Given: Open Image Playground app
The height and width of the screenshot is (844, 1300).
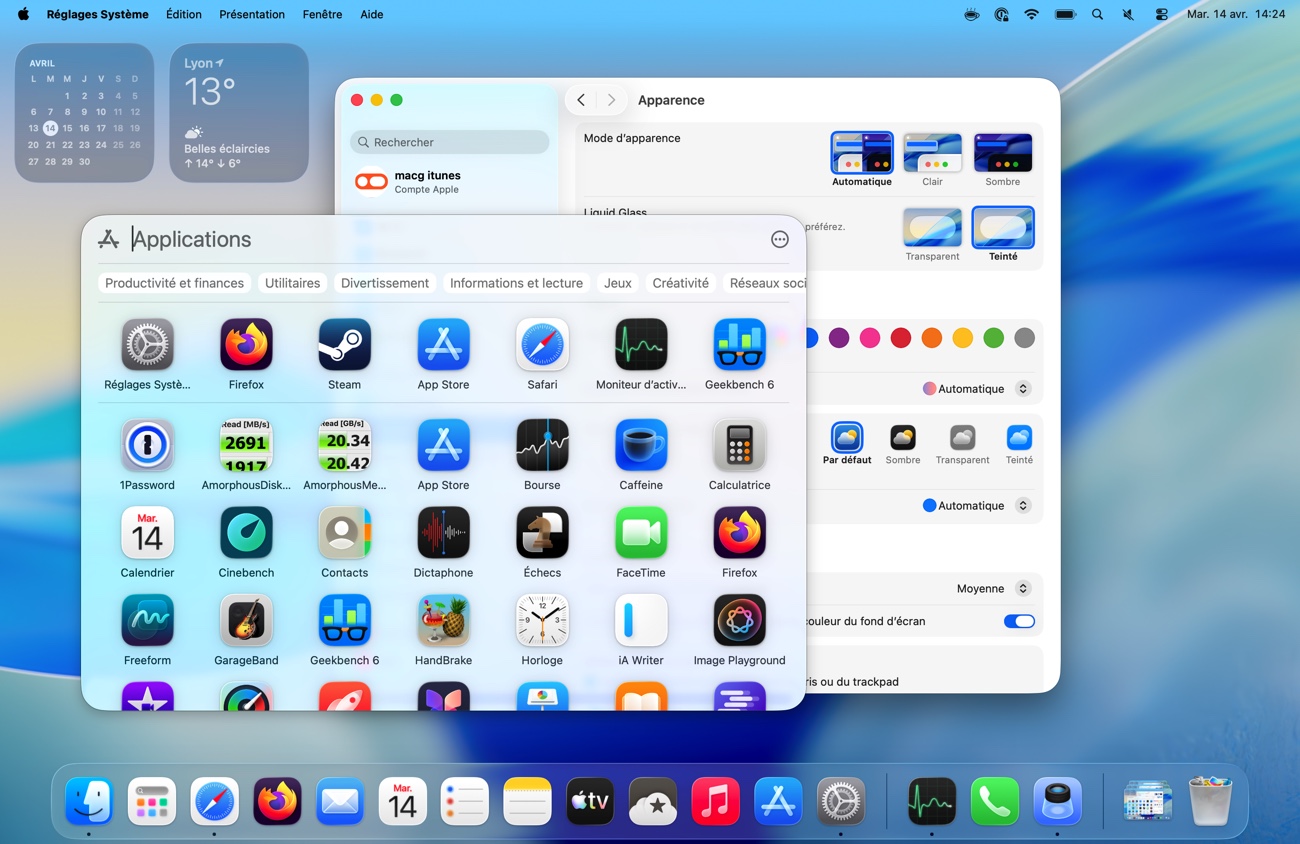Looking at the screenshot, I should [x=739, y=622].
